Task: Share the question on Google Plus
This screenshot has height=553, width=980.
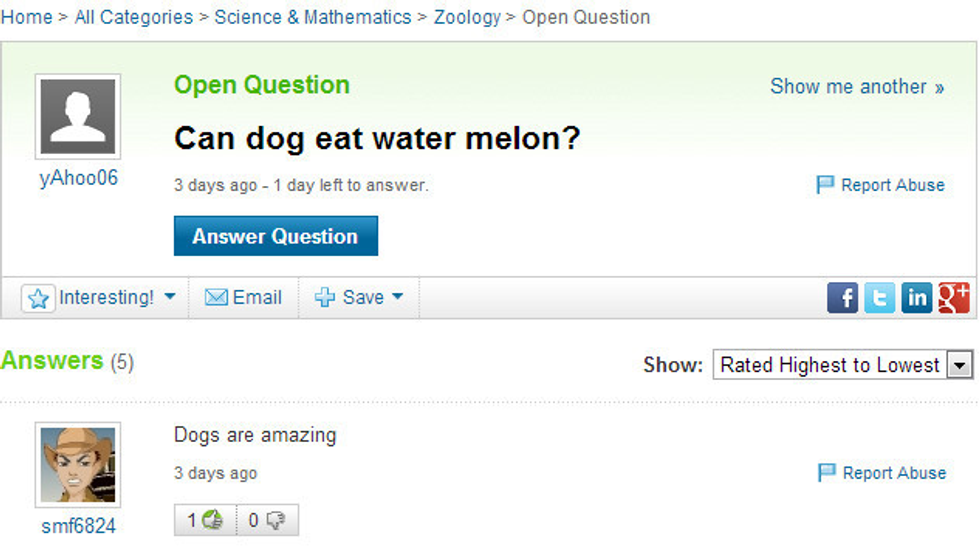Action: click(x=954, y=297)
